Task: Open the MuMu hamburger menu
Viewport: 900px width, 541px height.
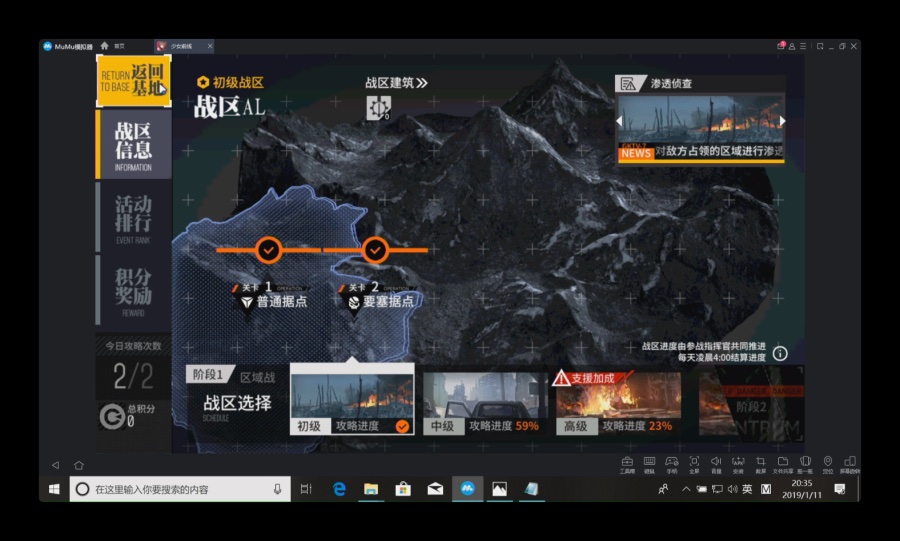Action: (803, 46)
